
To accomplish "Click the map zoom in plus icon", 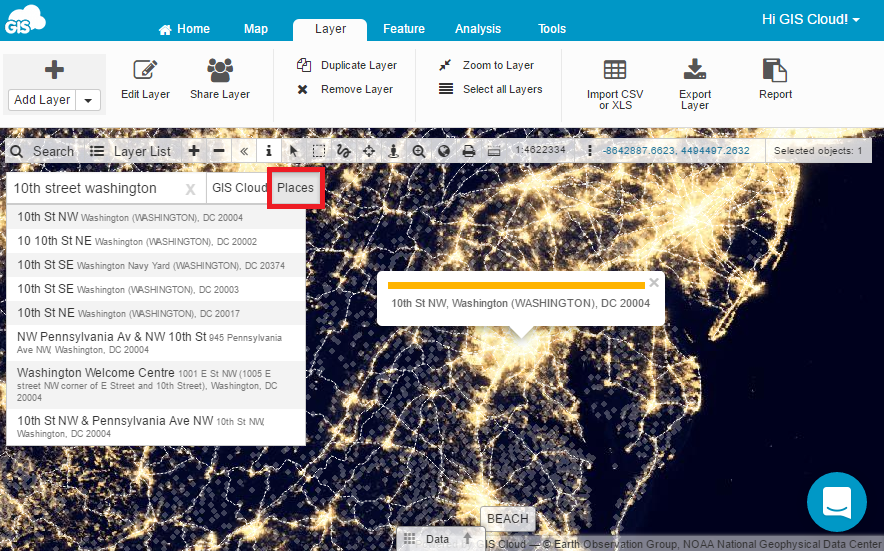I will click(194, 151).
